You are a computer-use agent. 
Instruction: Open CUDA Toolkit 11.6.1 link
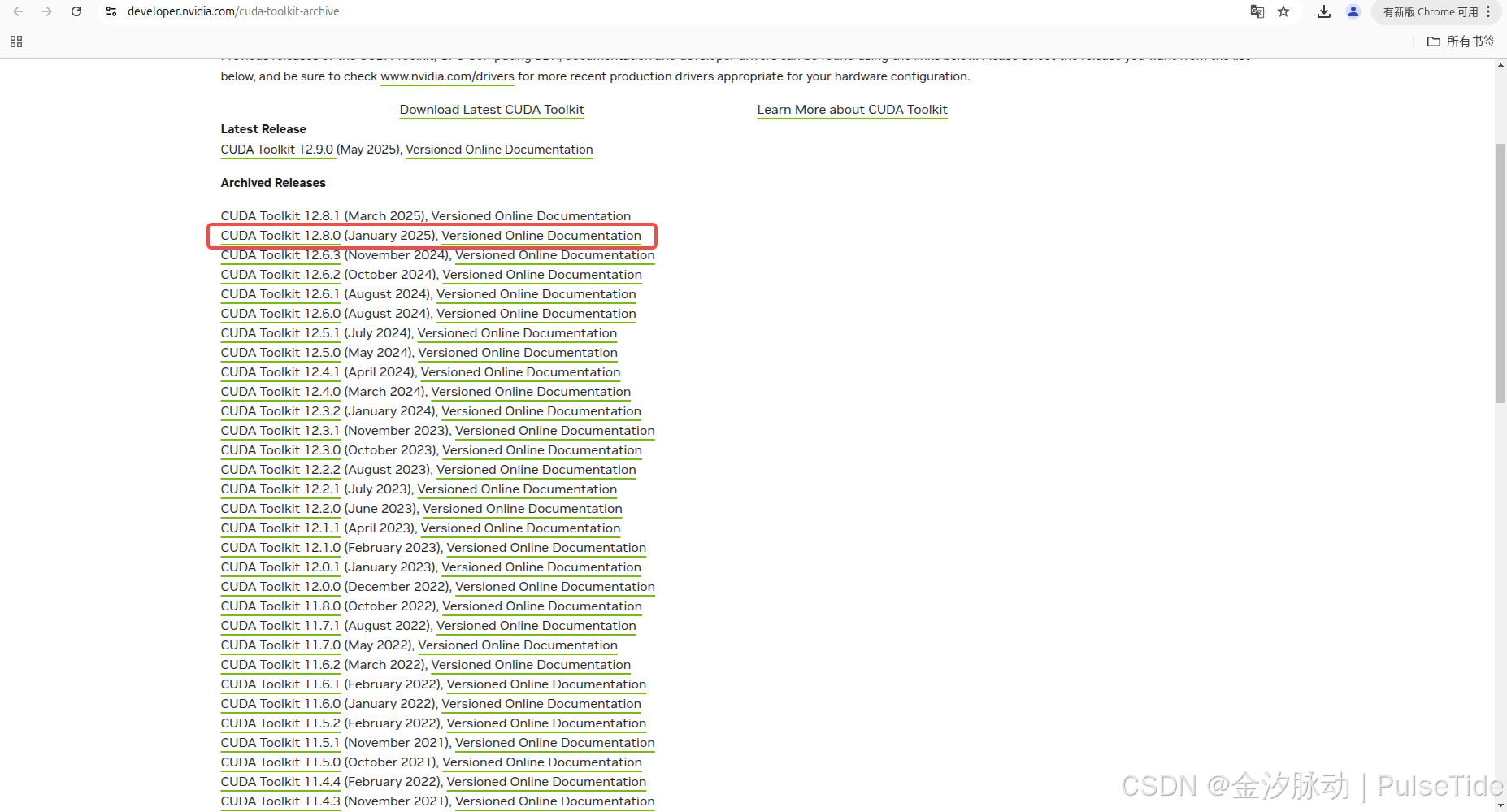click(280, 684)
